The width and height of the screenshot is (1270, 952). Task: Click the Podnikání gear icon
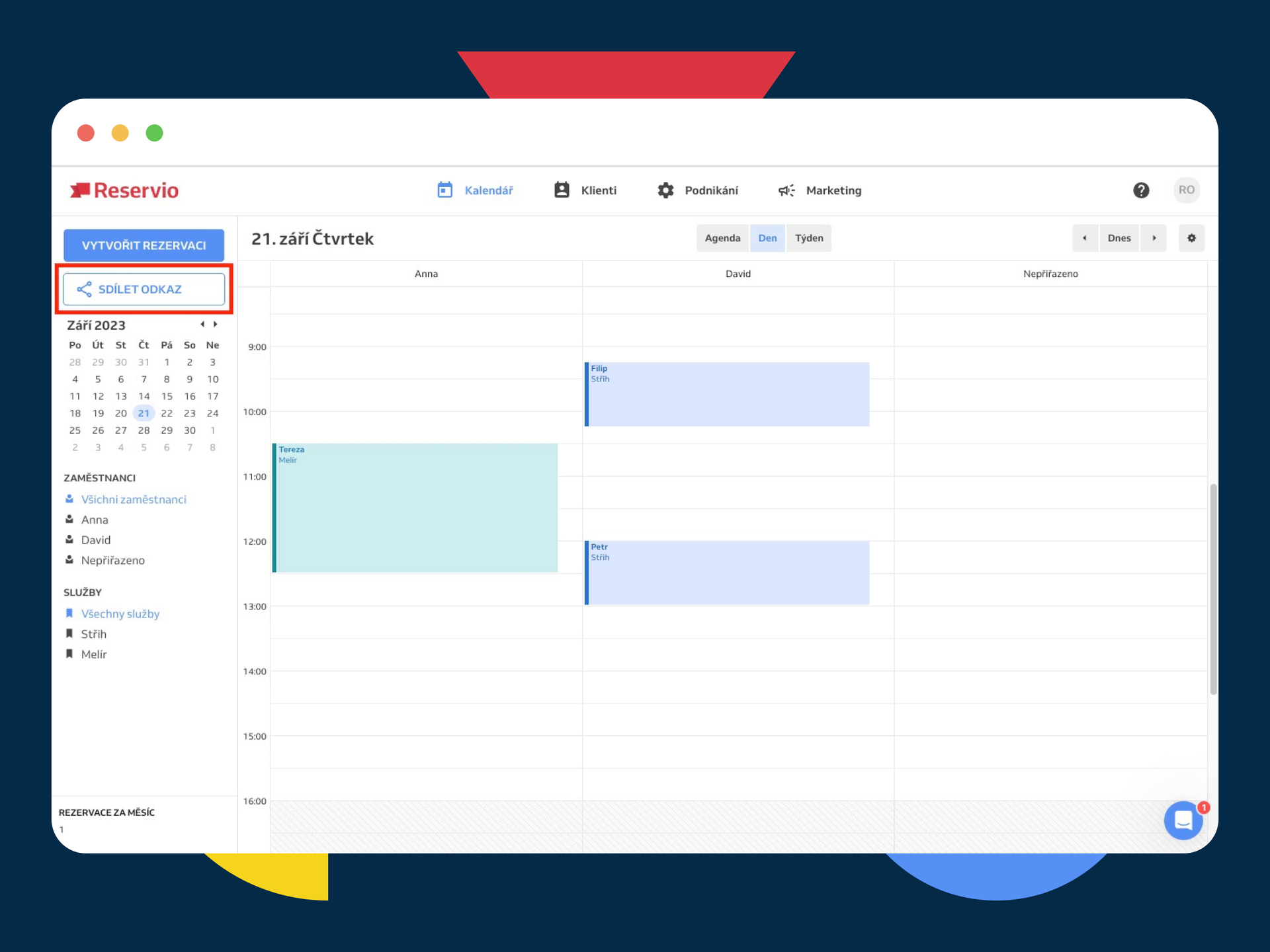pyautogui.click(x=665, y=190)
